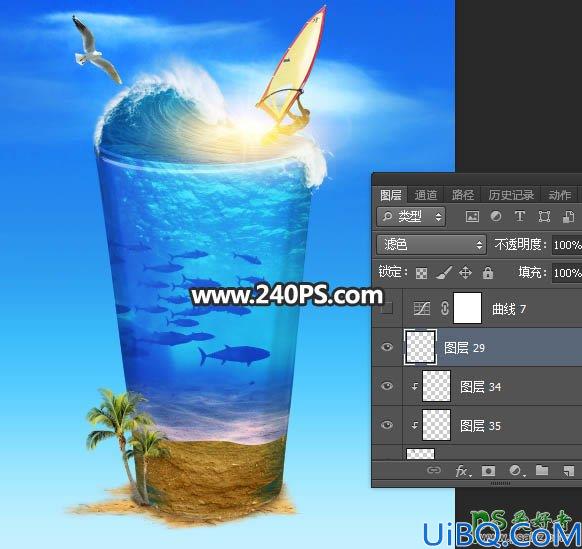582x549 pixels.
Task: Lock layer position move icon
Action: (465, 273)
